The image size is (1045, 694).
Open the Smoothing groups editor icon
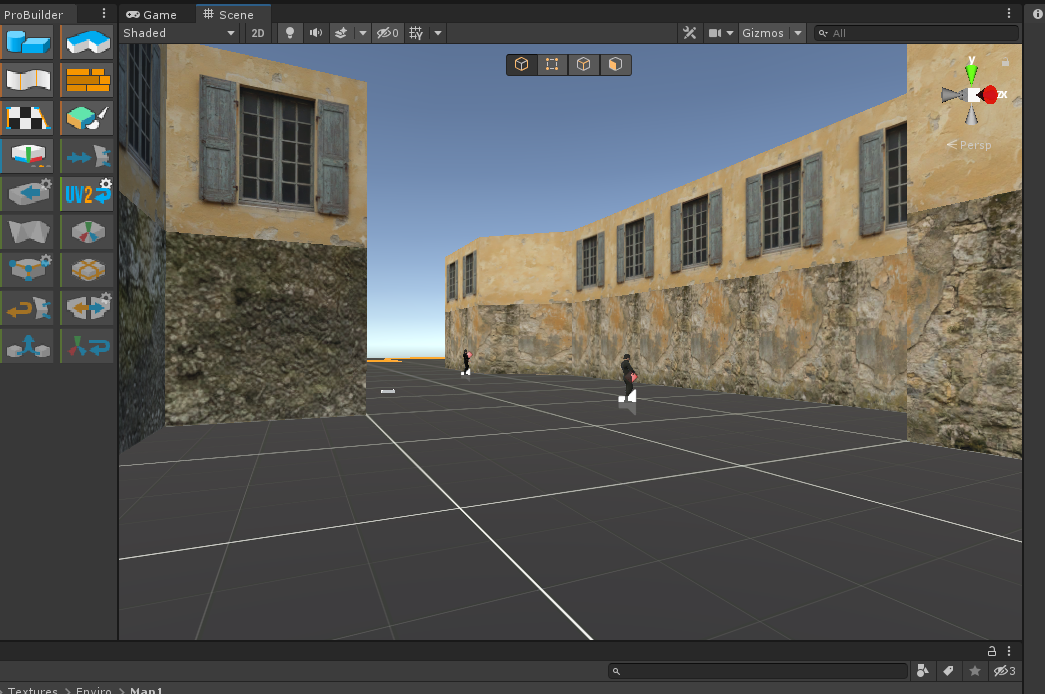tap(28, 81)
